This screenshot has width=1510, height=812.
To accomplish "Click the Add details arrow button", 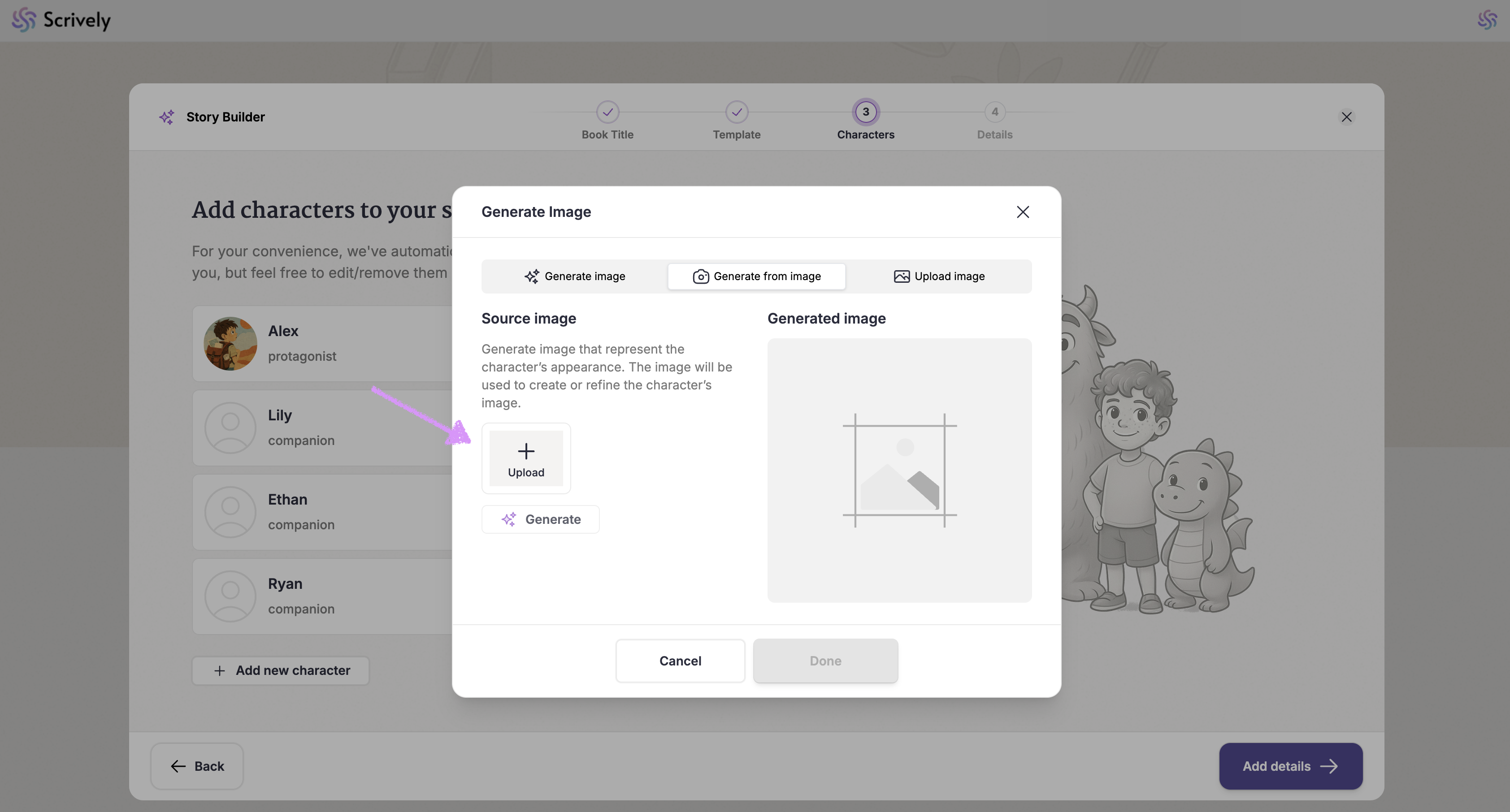I will (x=1290, y=766).
